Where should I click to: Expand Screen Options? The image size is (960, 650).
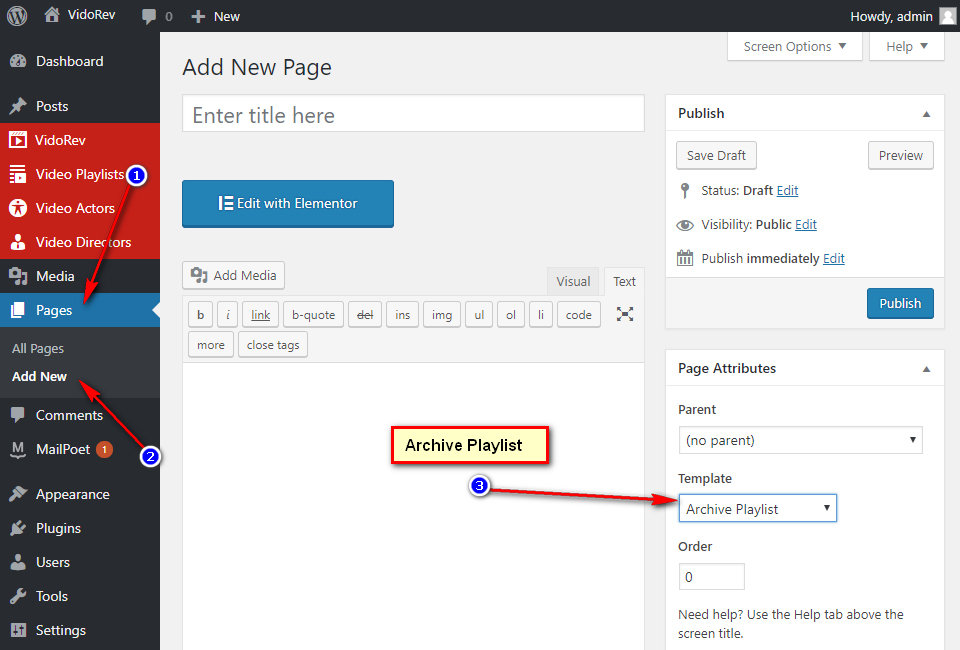794,46
